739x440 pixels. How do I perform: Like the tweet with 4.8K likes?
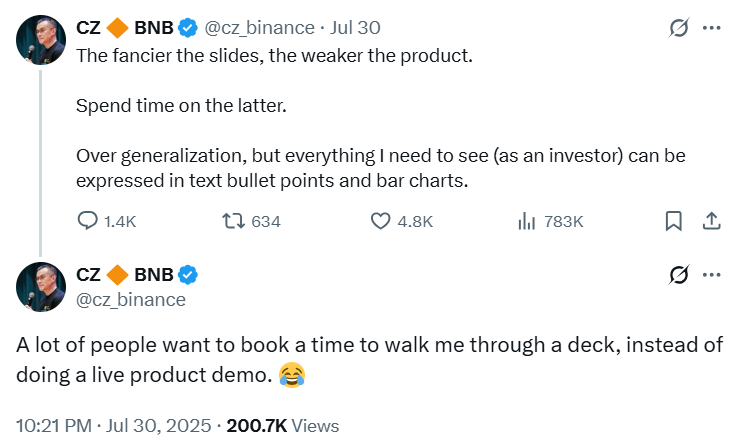[x=380, y=220]
